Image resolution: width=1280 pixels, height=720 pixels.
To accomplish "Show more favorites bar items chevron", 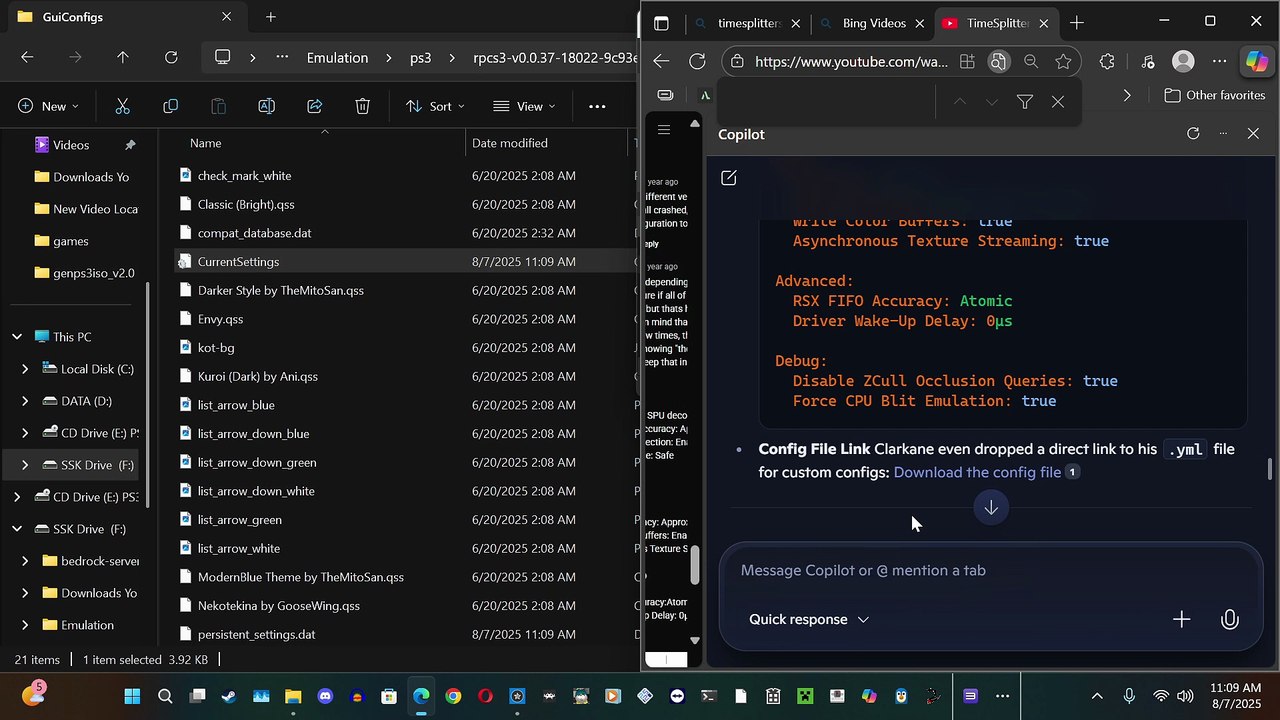I will pyautogui.click(x=1127, y=95).
